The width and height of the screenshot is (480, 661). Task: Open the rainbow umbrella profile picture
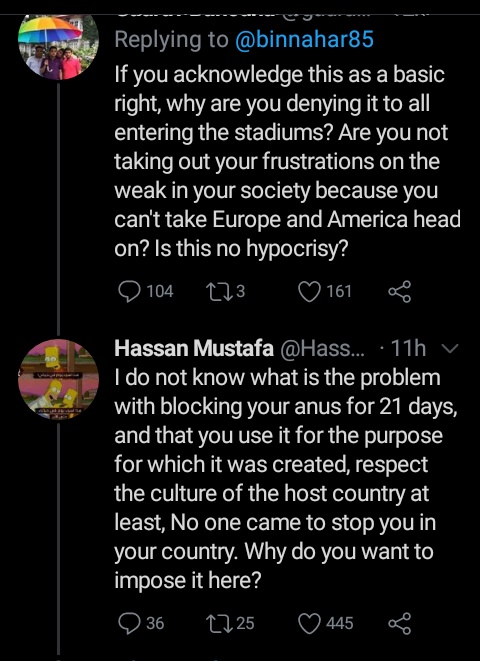point(57,45)
